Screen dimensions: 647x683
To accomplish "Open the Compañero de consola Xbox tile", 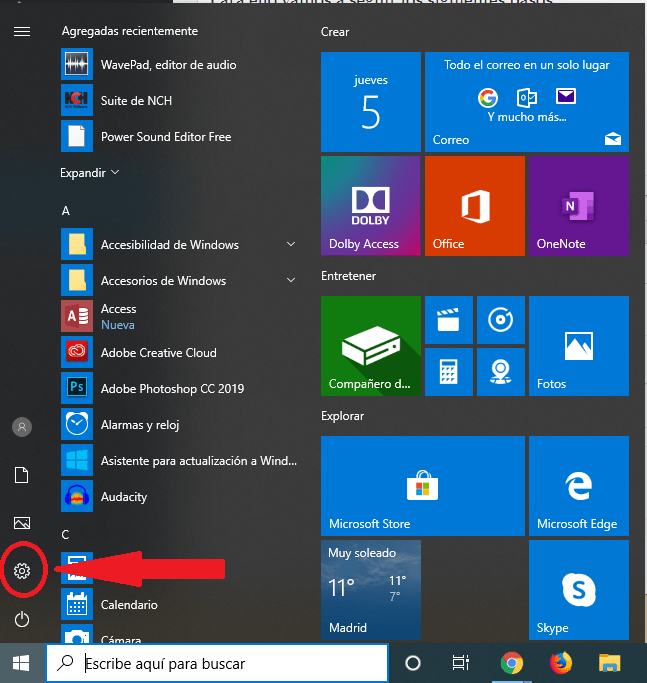I will 371,346.
